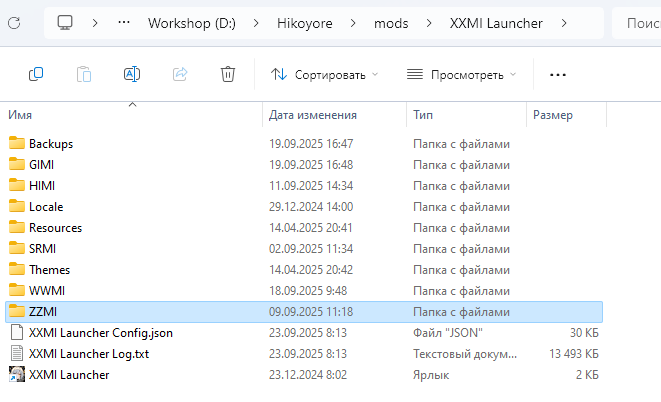Open the more options ellipsis in toolbar
The width and height of the screenshot is (661, 402).
[x=558, y=75]
